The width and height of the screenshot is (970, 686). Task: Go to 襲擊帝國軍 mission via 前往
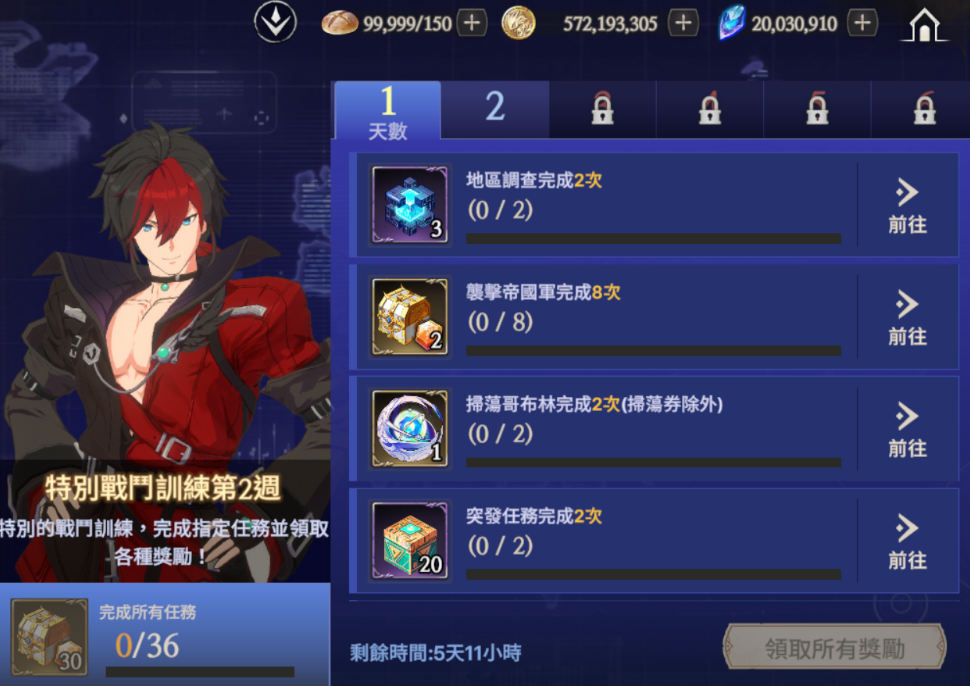908,318
